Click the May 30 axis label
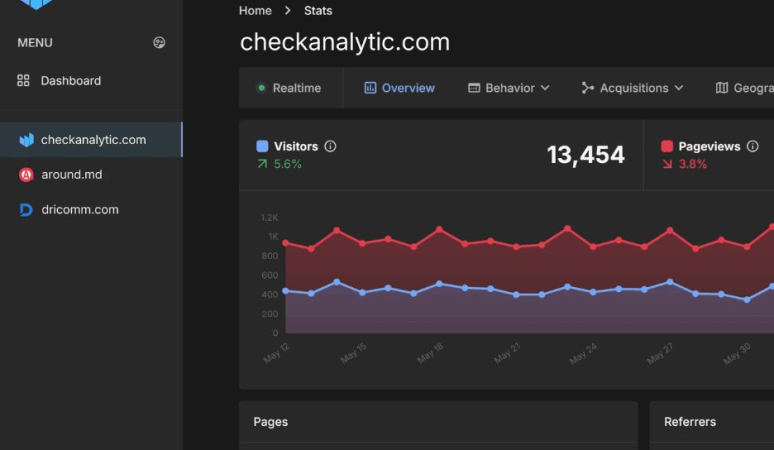 coord(737,353)
